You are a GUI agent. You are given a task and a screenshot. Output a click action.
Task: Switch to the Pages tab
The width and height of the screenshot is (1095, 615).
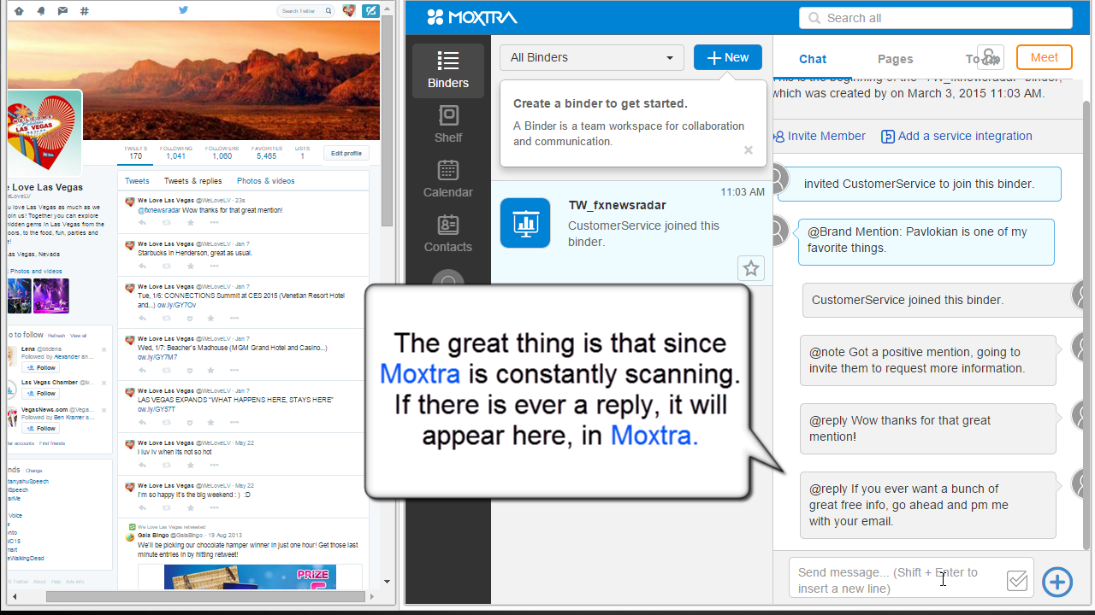(x=895, y=59)
